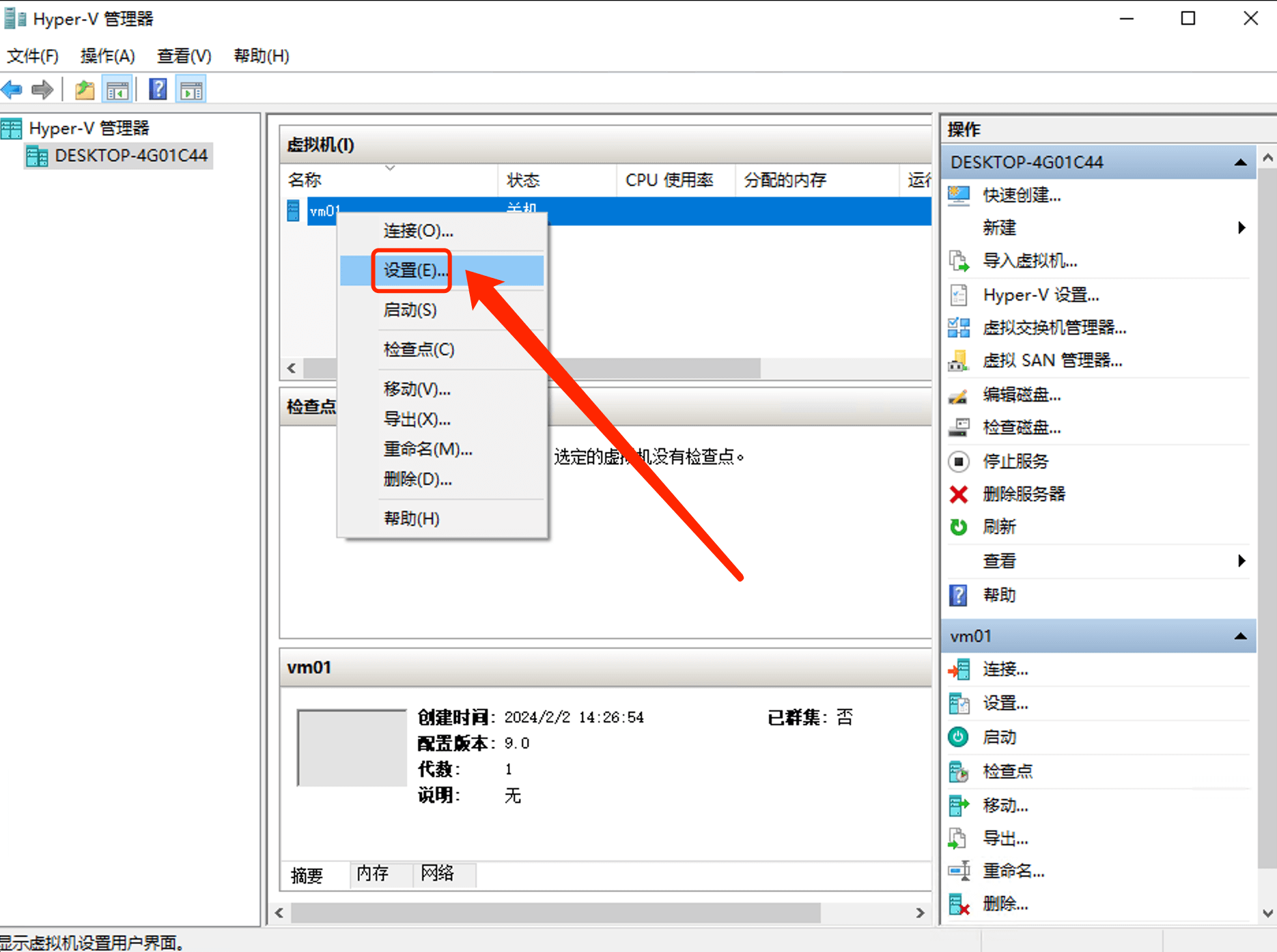This screenshot has width=1277, height=952.
Task: Click the details pane scroll-left arrow
Action: click(279, 913)
